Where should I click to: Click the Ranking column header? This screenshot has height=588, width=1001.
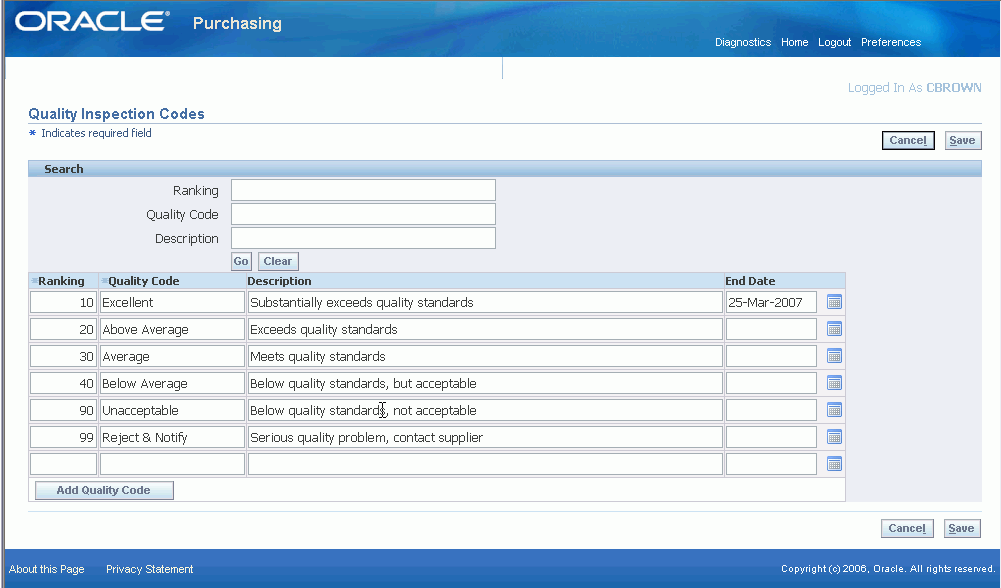click(61, 281)
